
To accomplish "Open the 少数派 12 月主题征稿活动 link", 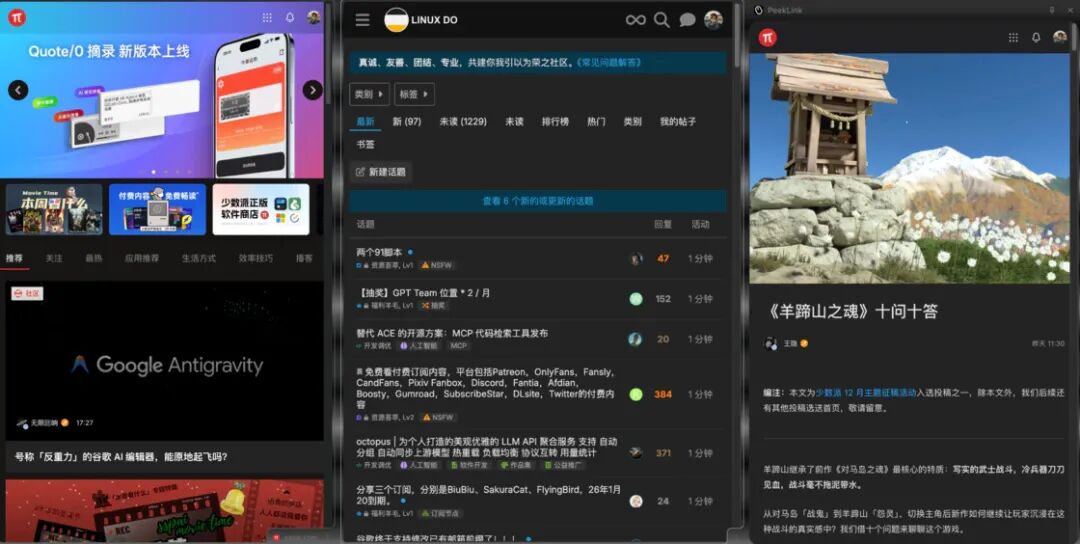I will (x=866, y=393).
